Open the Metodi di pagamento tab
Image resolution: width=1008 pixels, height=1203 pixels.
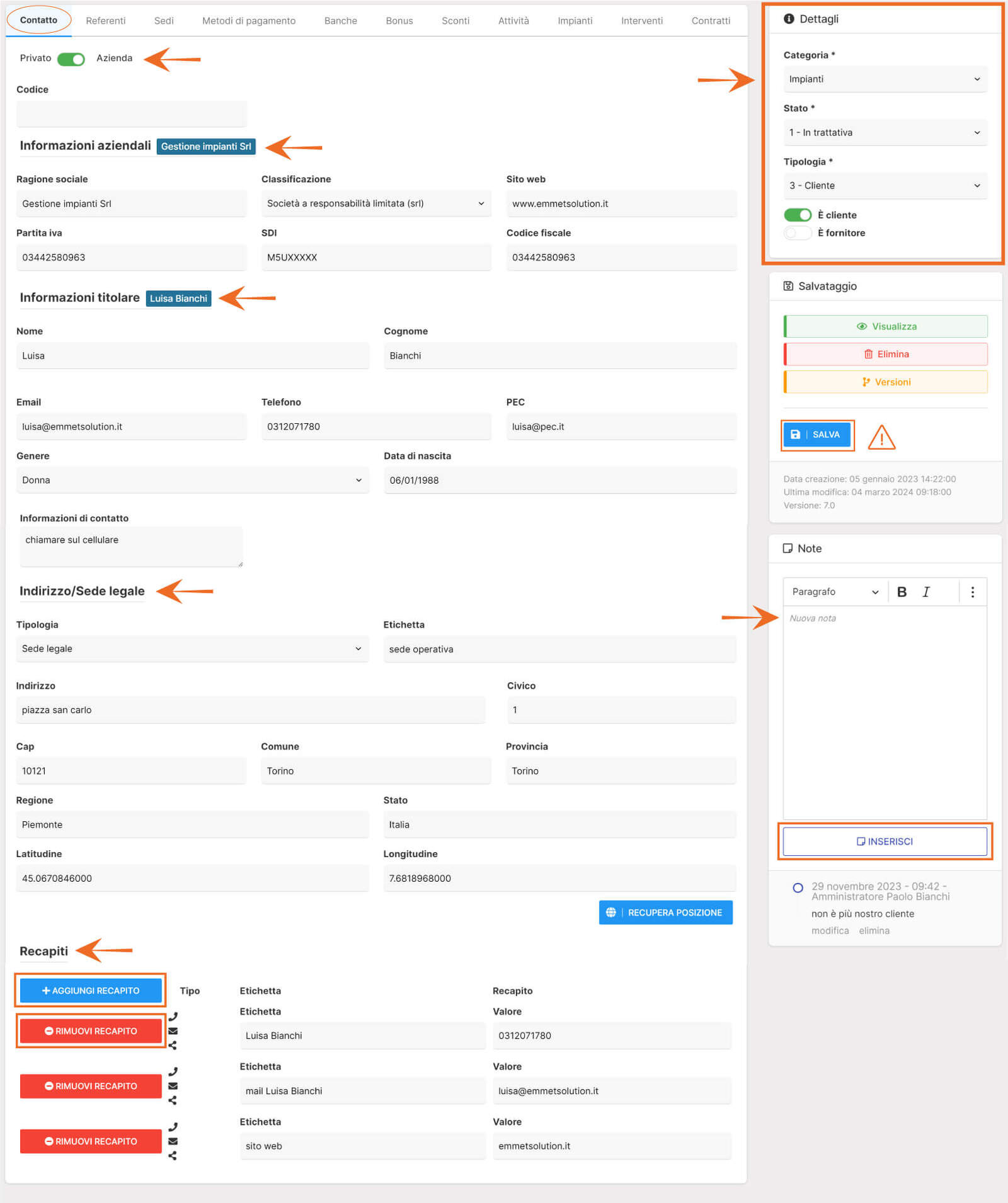pos(249,21)
